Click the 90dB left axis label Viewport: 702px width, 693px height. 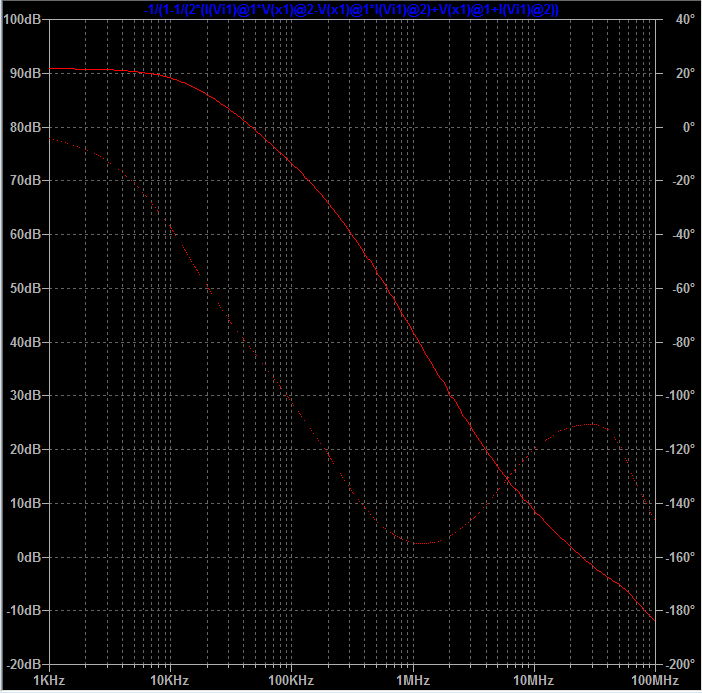(26, 73)
